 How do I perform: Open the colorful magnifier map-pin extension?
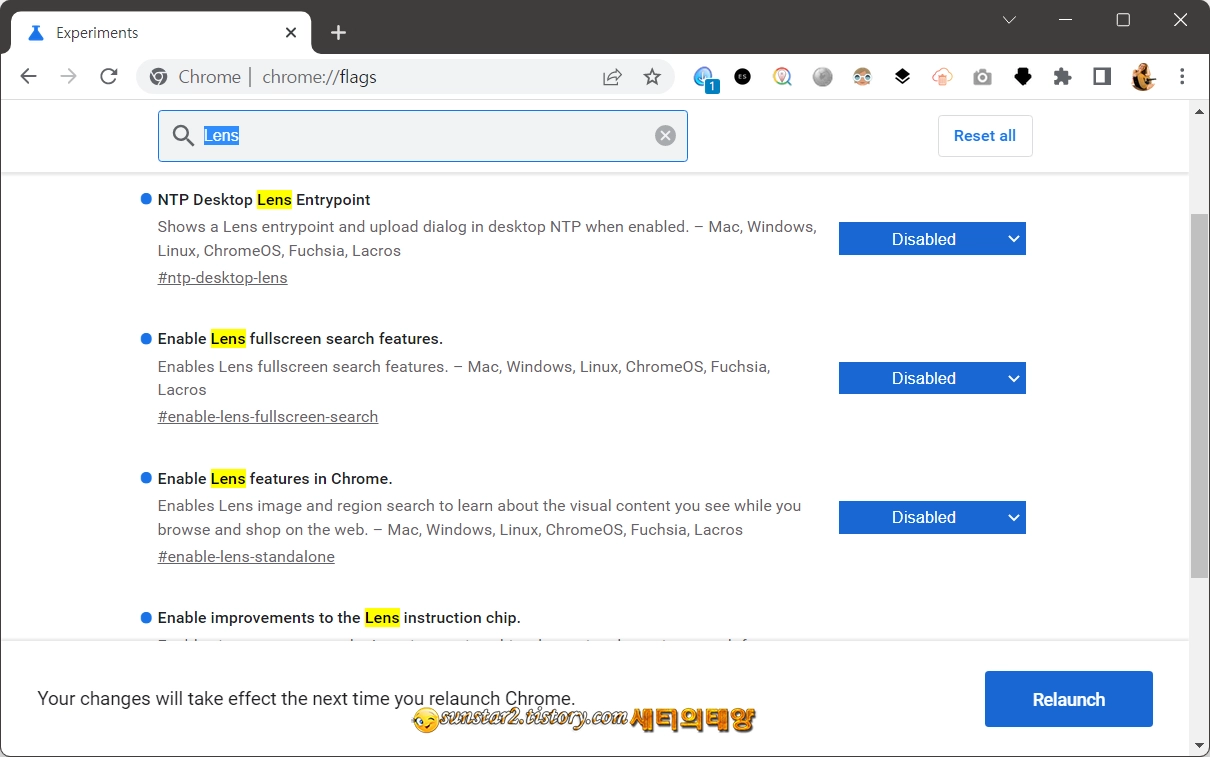(x=783, y=77)
